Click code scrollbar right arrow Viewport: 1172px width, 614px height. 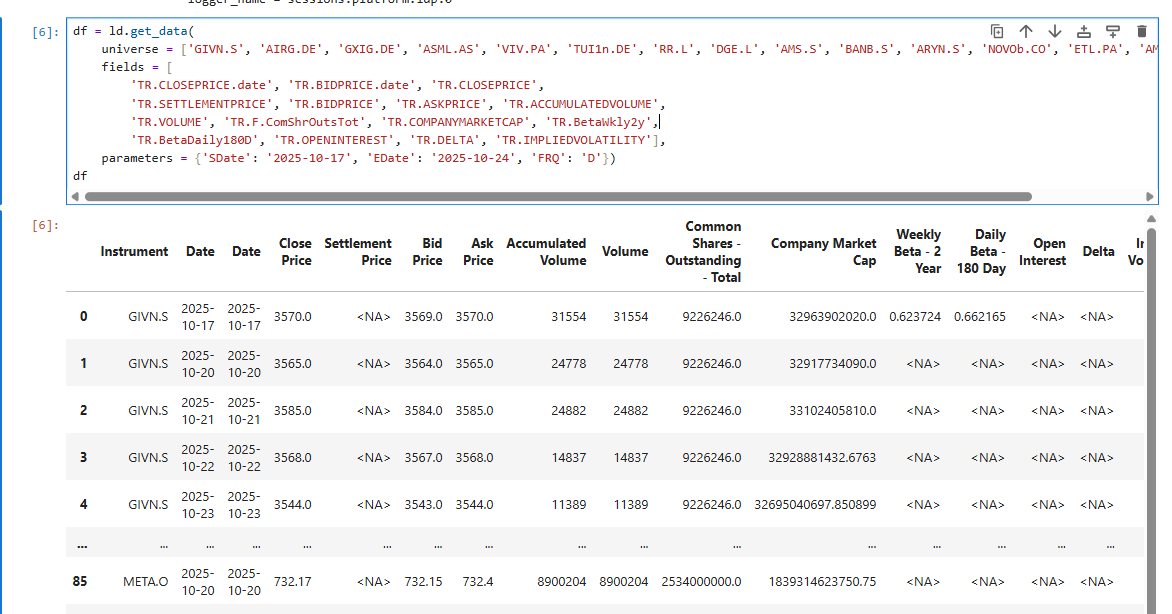[x=1150, y=197]
